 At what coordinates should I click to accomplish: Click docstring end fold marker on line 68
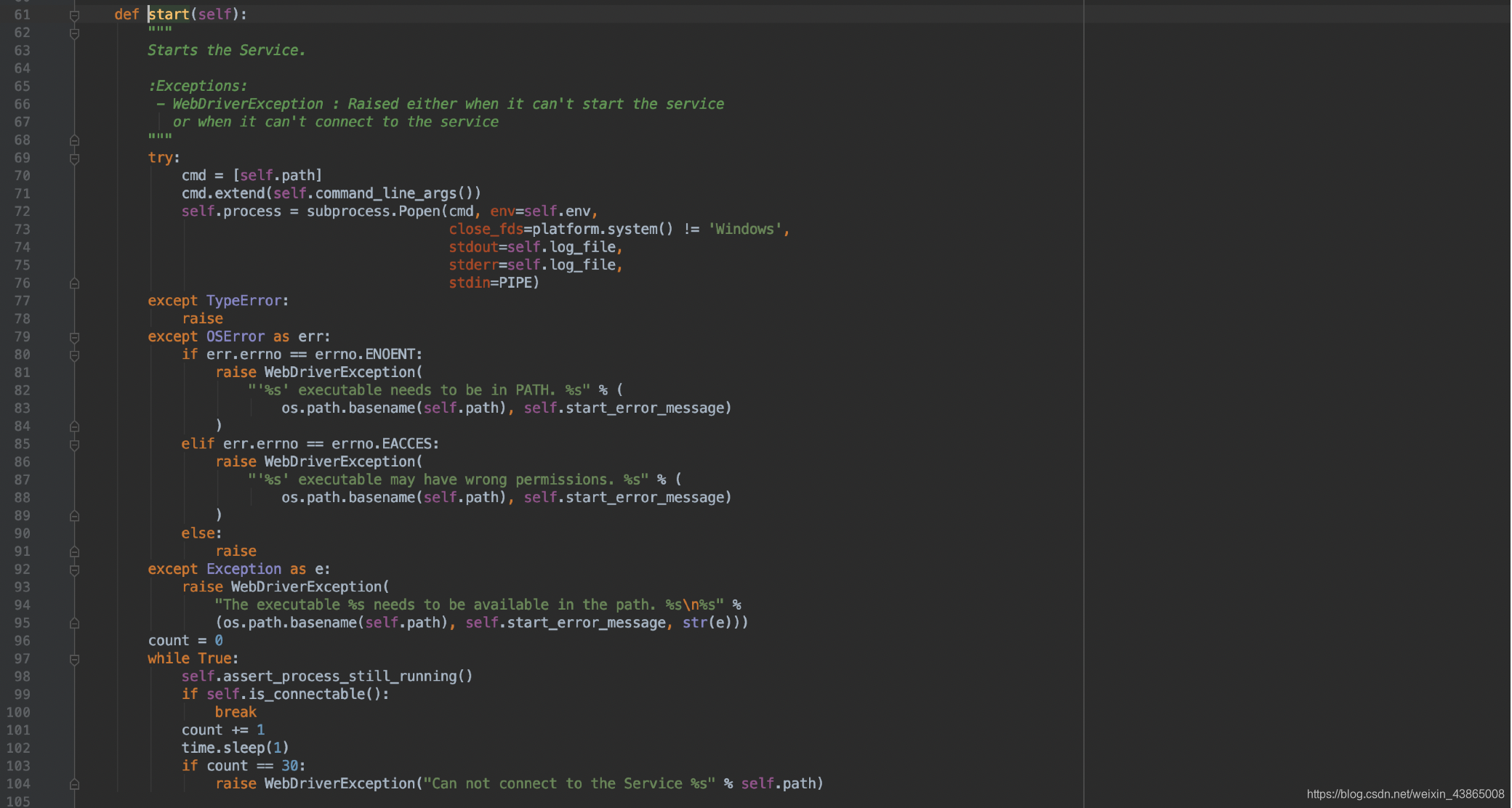74,140
